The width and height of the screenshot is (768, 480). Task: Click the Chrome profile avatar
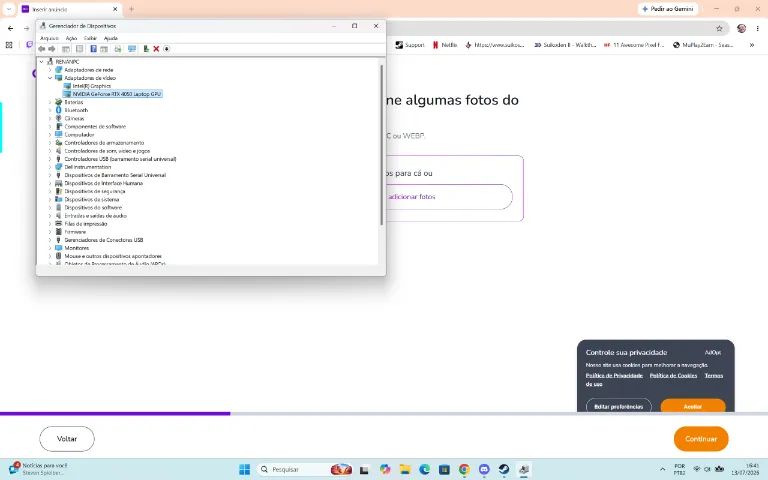pos(742,28)
